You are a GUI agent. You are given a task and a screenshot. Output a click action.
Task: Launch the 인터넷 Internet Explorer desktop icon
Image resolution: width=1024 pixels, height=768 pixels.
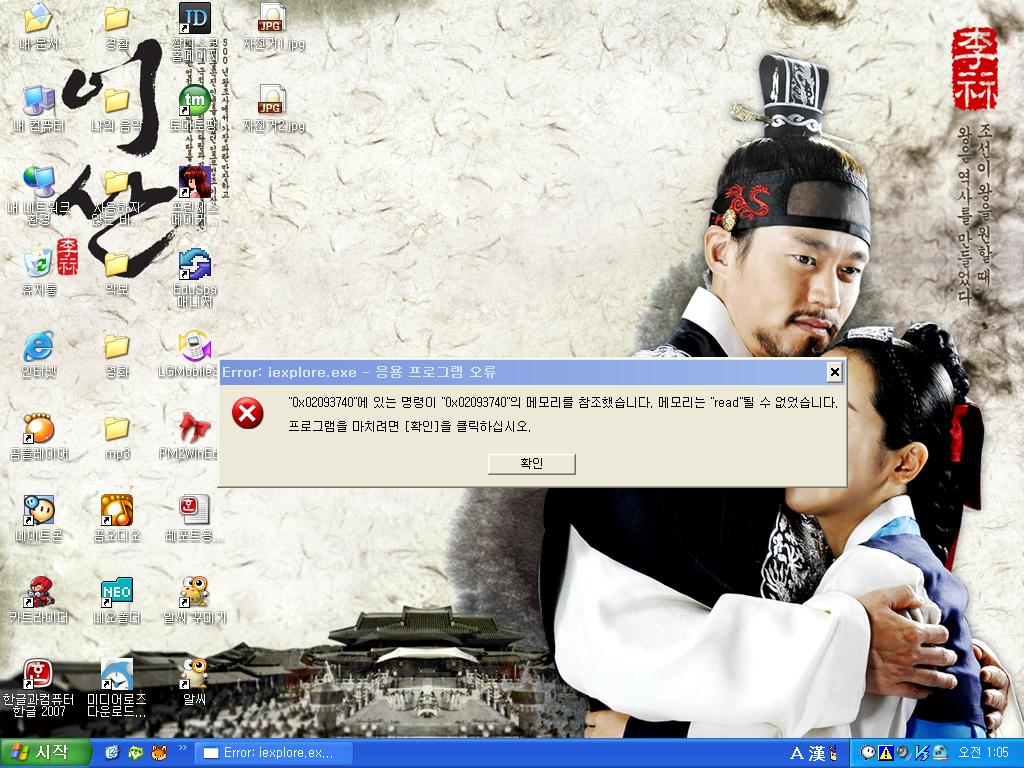coord(38,354)
